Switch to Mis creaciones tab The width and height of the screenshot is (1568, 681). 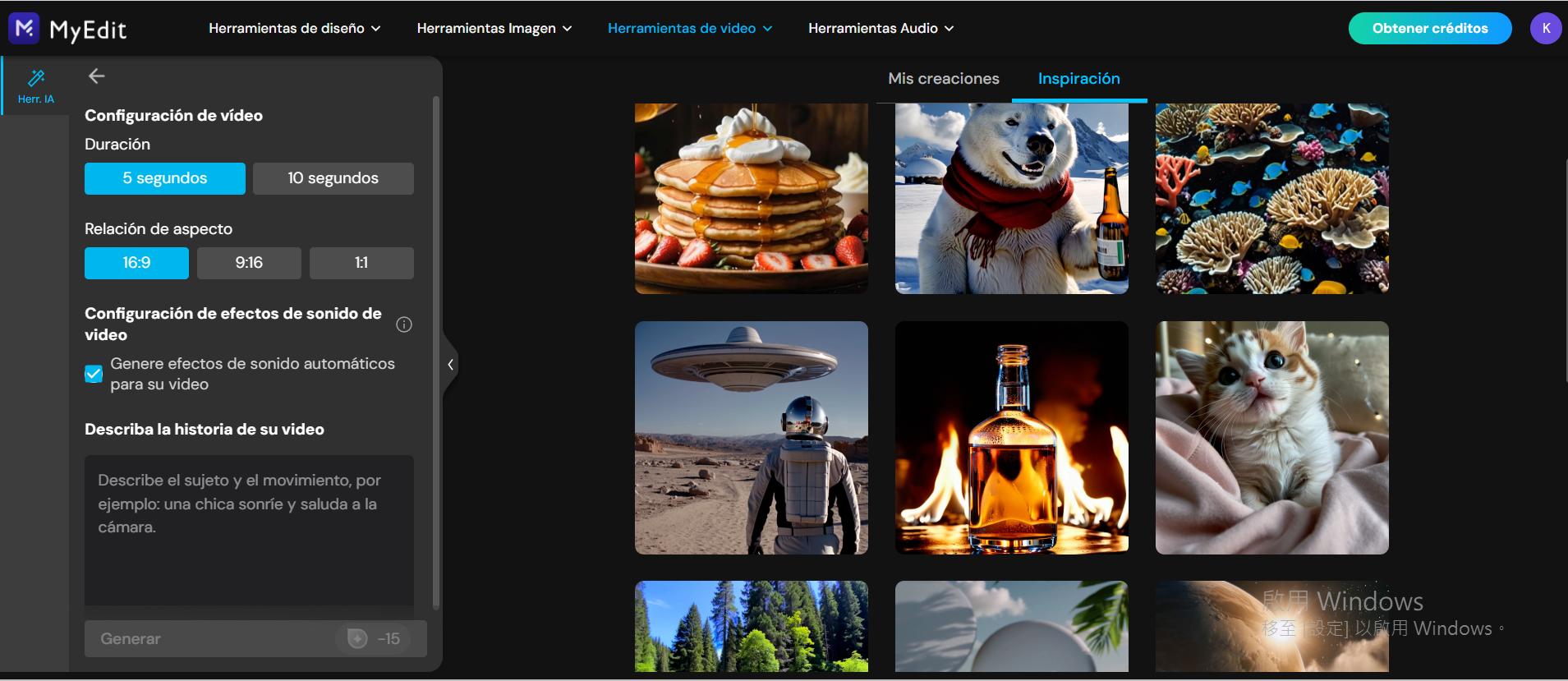(944, 79)
